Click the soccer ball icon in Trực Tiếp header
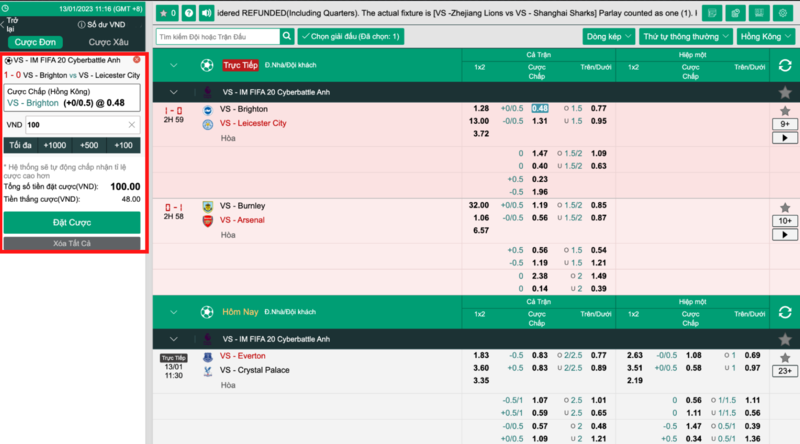Image resolution: width=800 pixels, height=444 pixels. [207, 65]
